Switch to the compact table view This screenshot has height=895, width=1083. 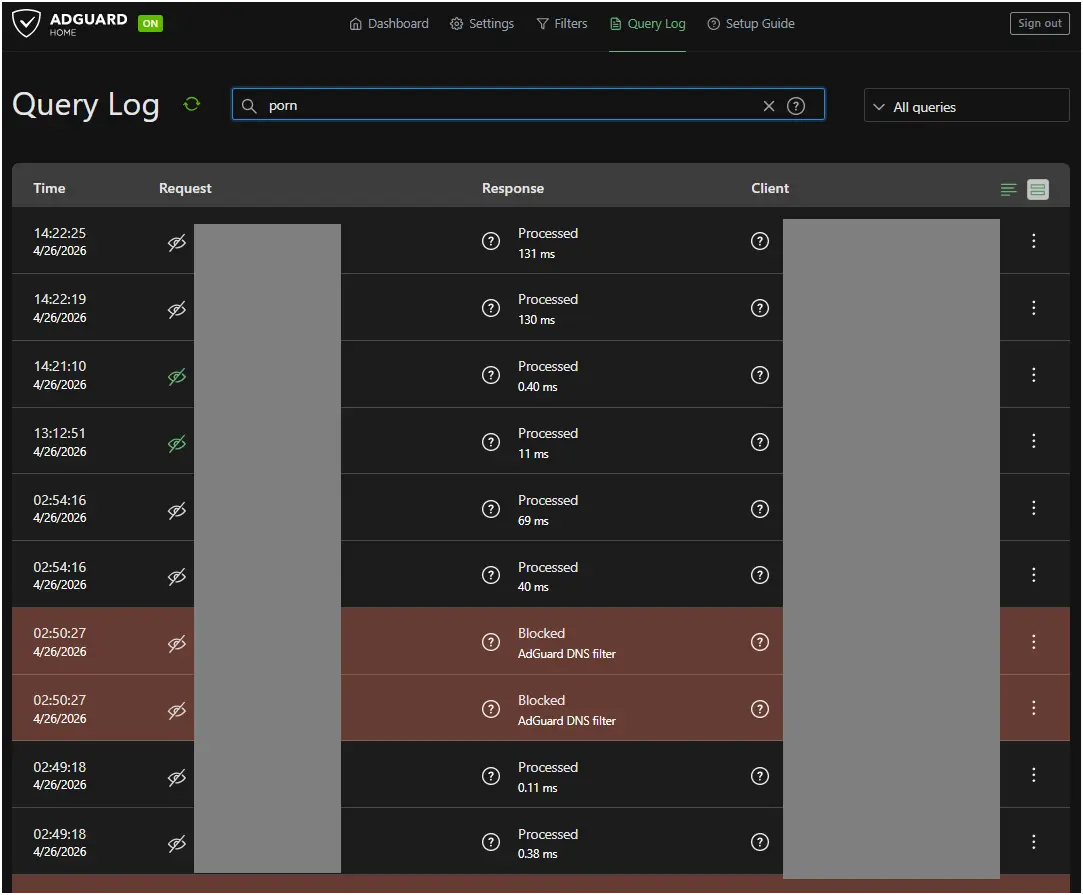point(1008,189)
